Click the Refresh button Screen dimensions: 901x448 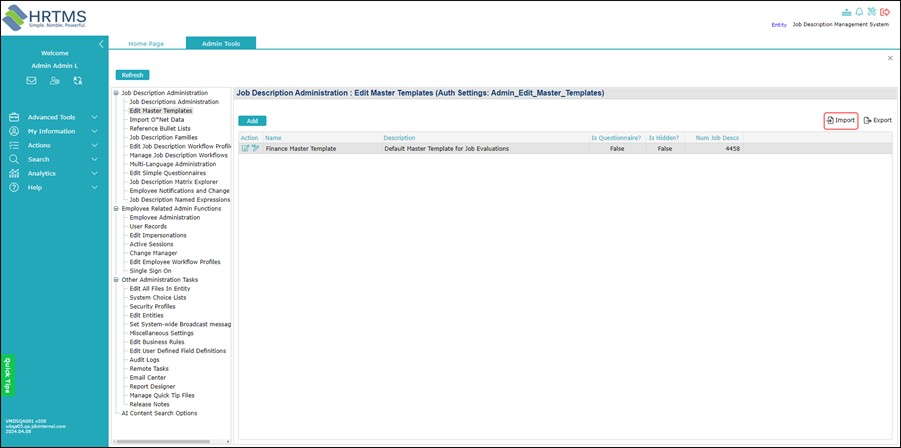pyautogui.click(x=133, y=75)
